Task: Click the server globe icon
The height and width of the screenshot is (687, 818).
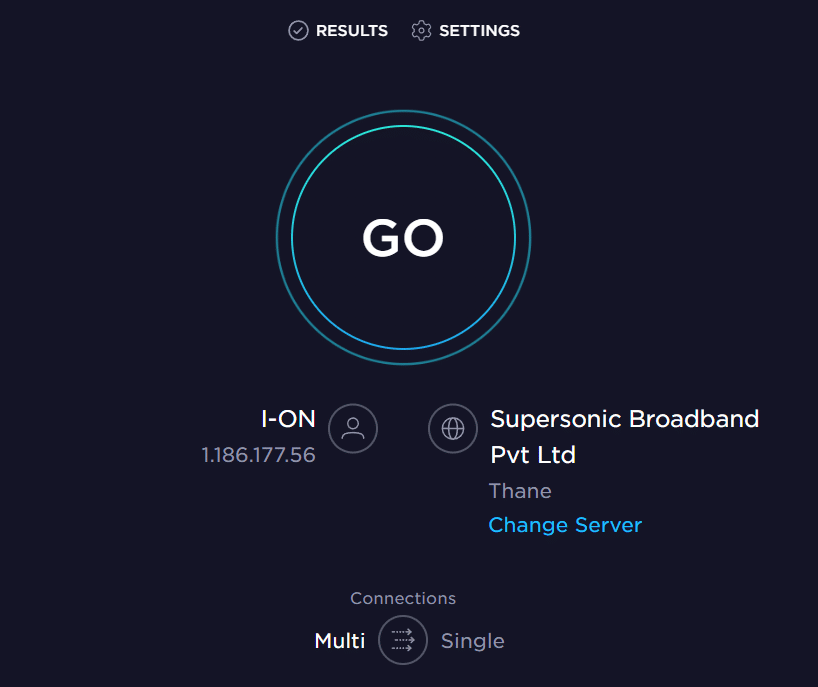Action: (x=453, y=429)
